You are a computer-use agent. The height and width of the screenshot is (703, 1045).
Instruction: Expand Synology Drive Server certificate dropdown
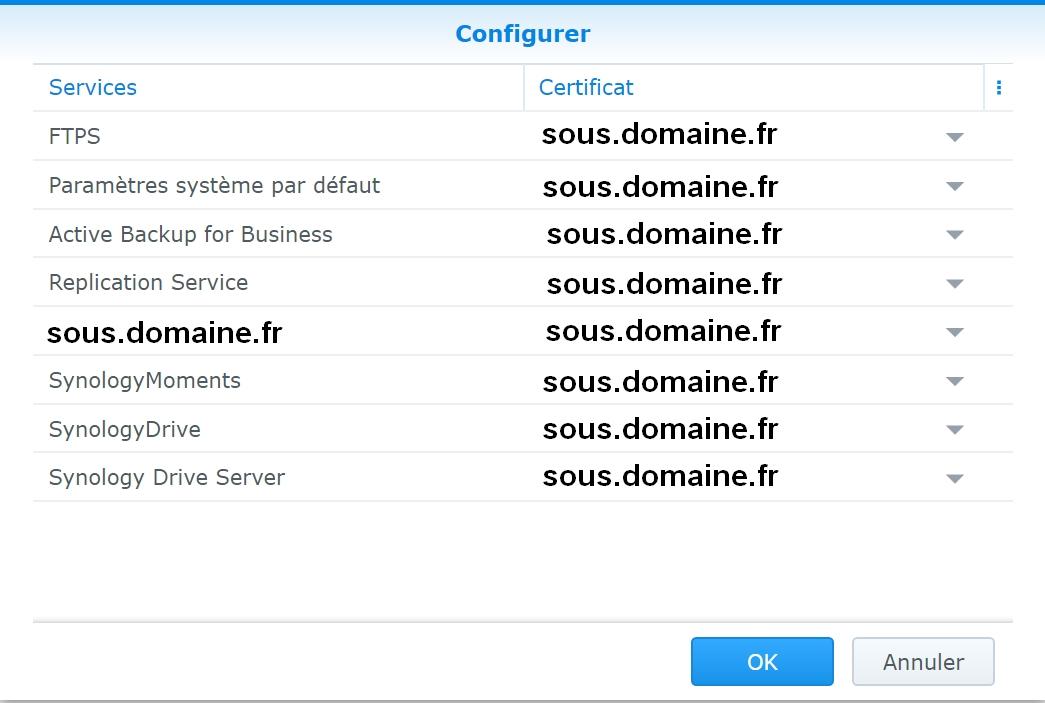coord(954,479)
